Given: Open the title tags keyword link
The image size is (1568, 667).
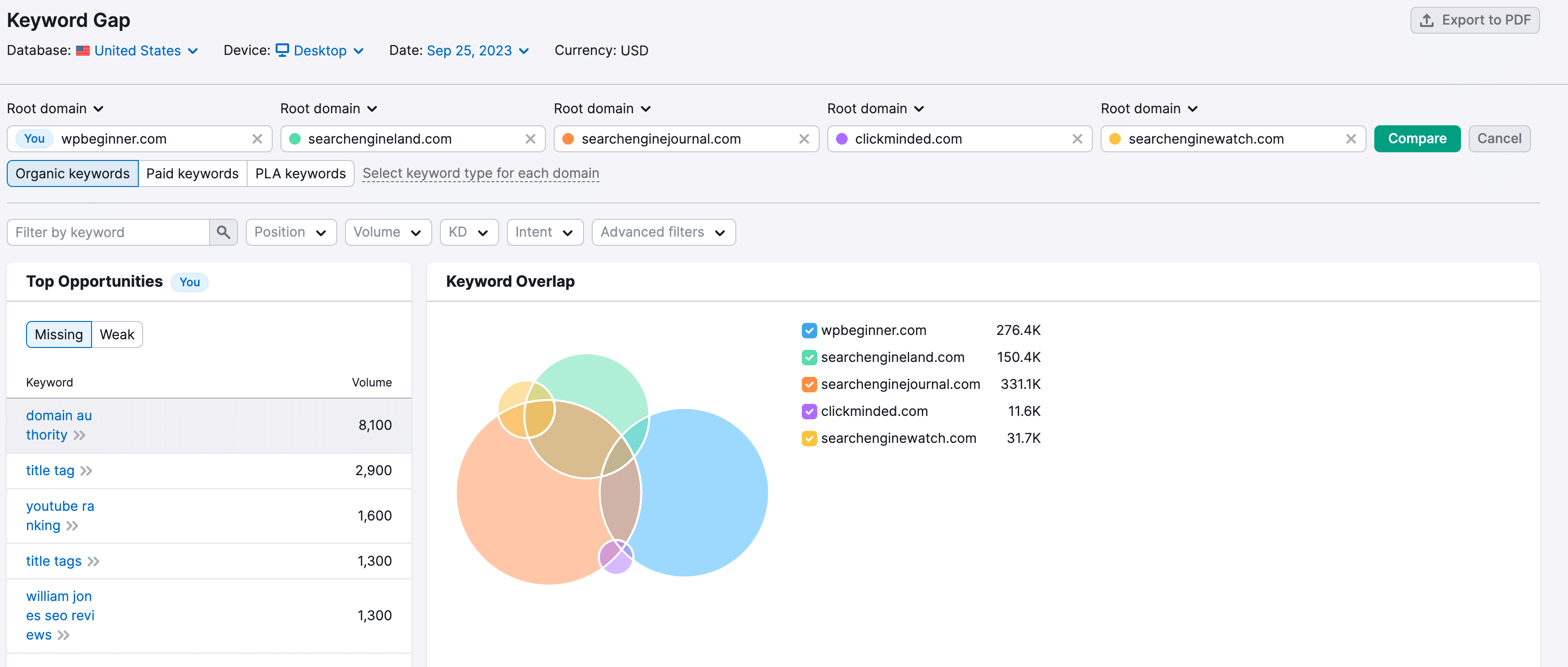Looking at the screenshot, I should pos(53,562).
